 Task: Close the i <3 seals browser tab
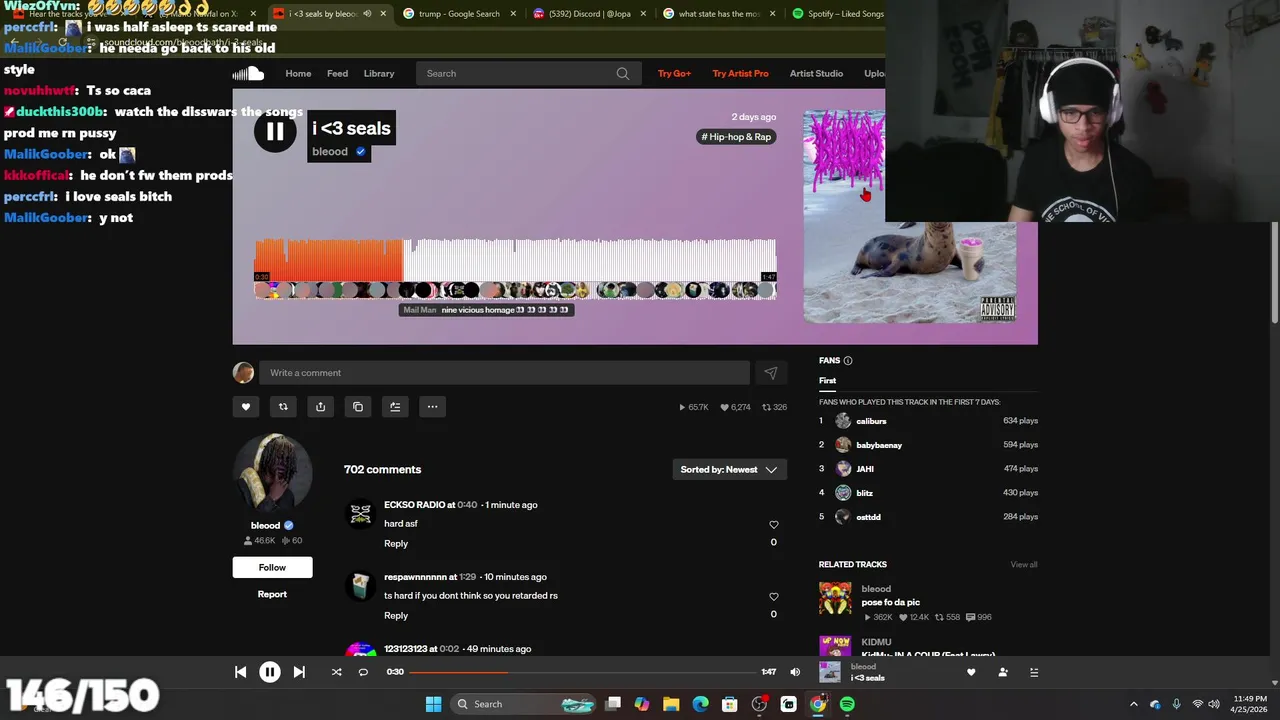click(383, 14)
